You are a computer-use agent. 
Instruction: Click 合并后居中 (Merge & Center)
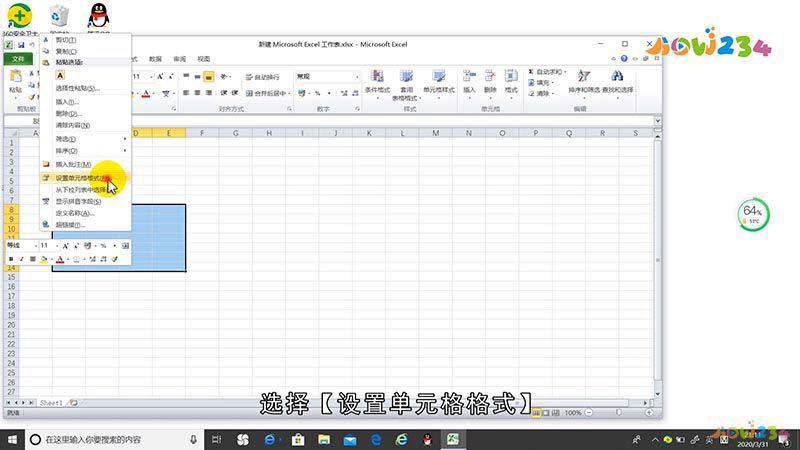coord(267,93)
